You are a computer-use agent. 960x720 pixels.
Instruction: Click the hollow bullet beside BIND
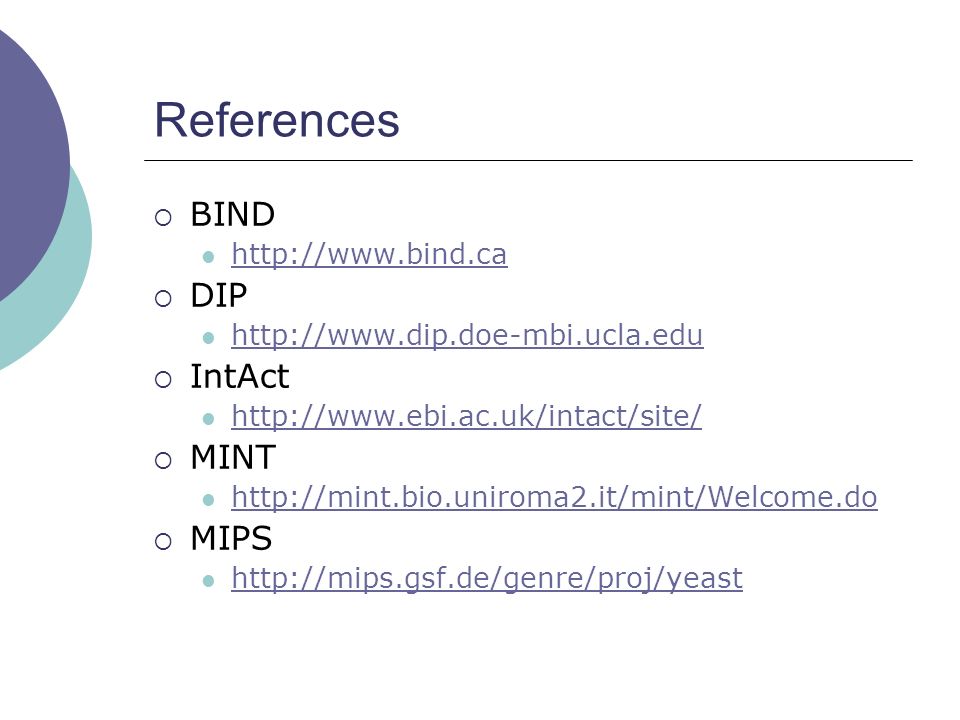coord(163,217)
